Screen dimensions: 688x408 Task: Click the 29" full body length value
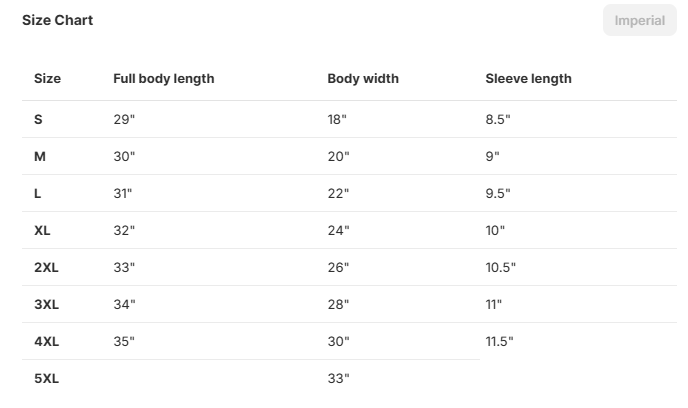[124, 119]
